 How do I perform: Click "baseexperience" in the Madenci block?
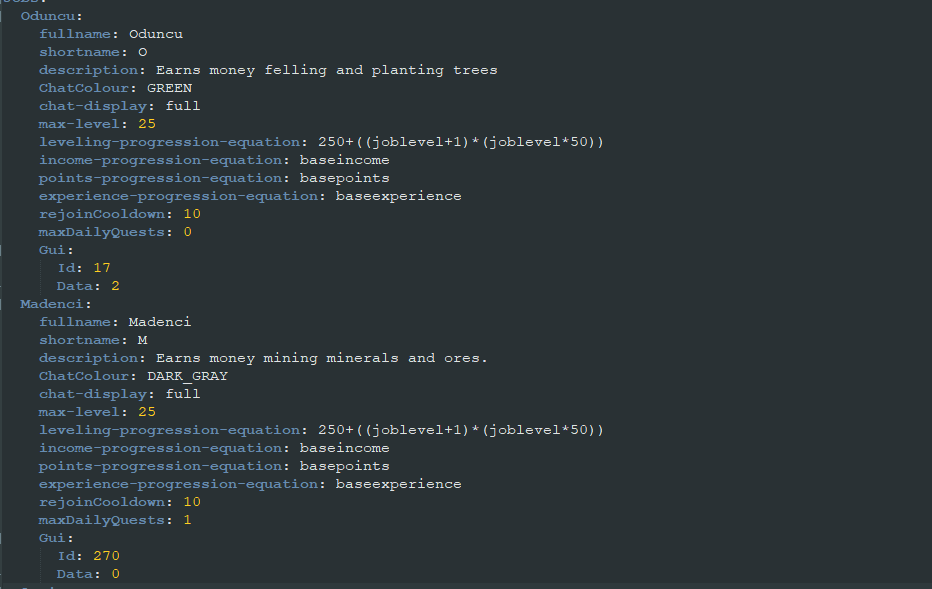[x=398, y=484]
